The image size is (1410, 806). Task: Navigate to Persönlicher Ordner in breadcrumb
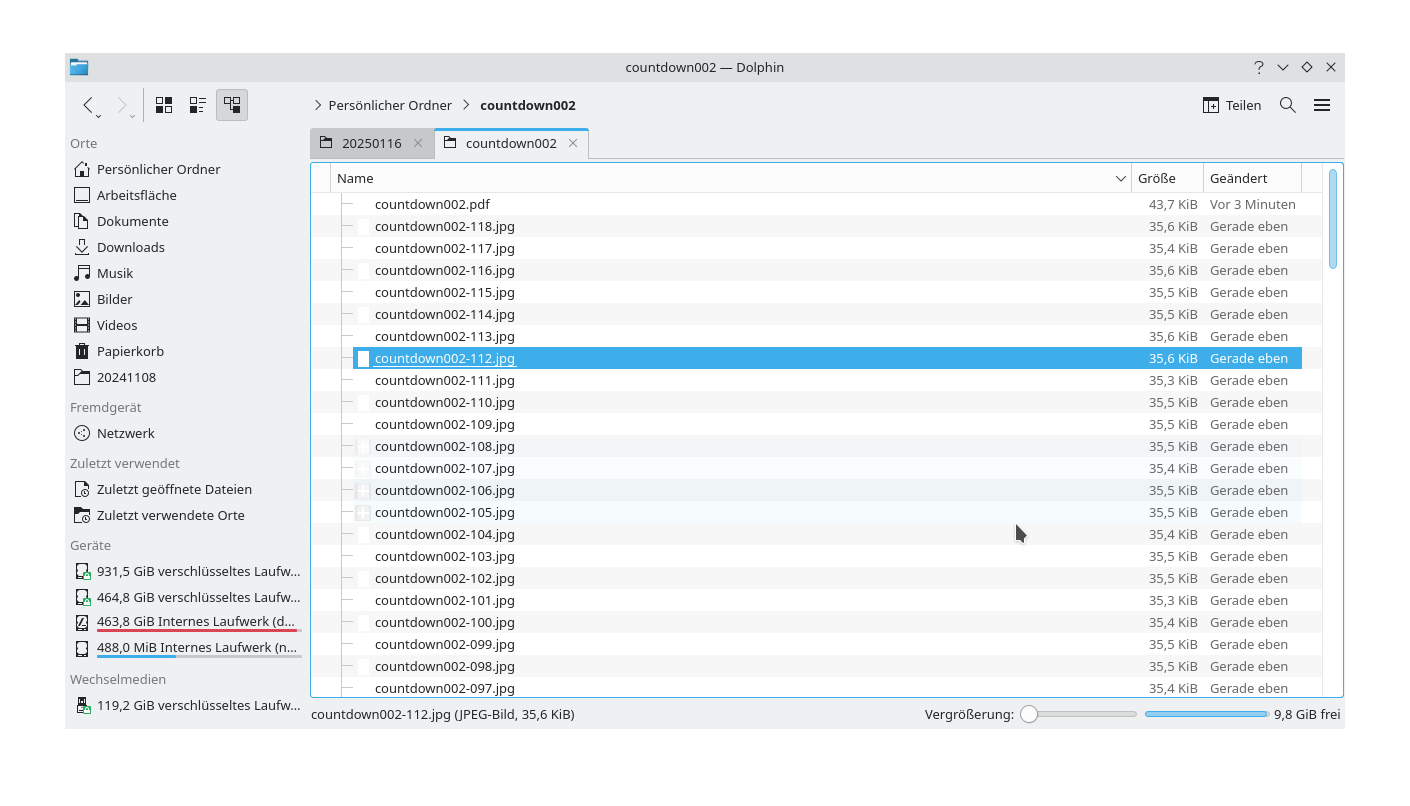click(390, 105)
